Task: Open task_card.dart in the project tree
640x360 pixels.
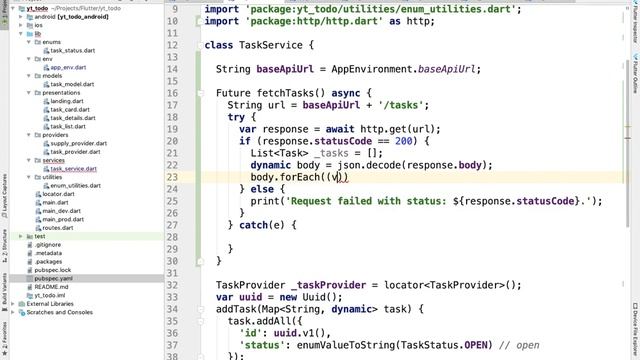Action: point(70,109)
